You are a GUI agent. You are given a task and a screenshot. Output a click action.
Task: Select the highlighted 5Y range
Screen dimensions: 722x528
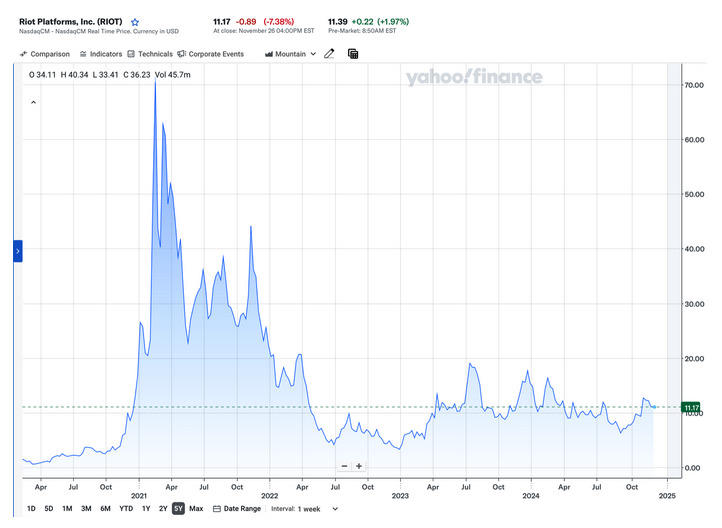pyautogui.click(x=178, y=508)
